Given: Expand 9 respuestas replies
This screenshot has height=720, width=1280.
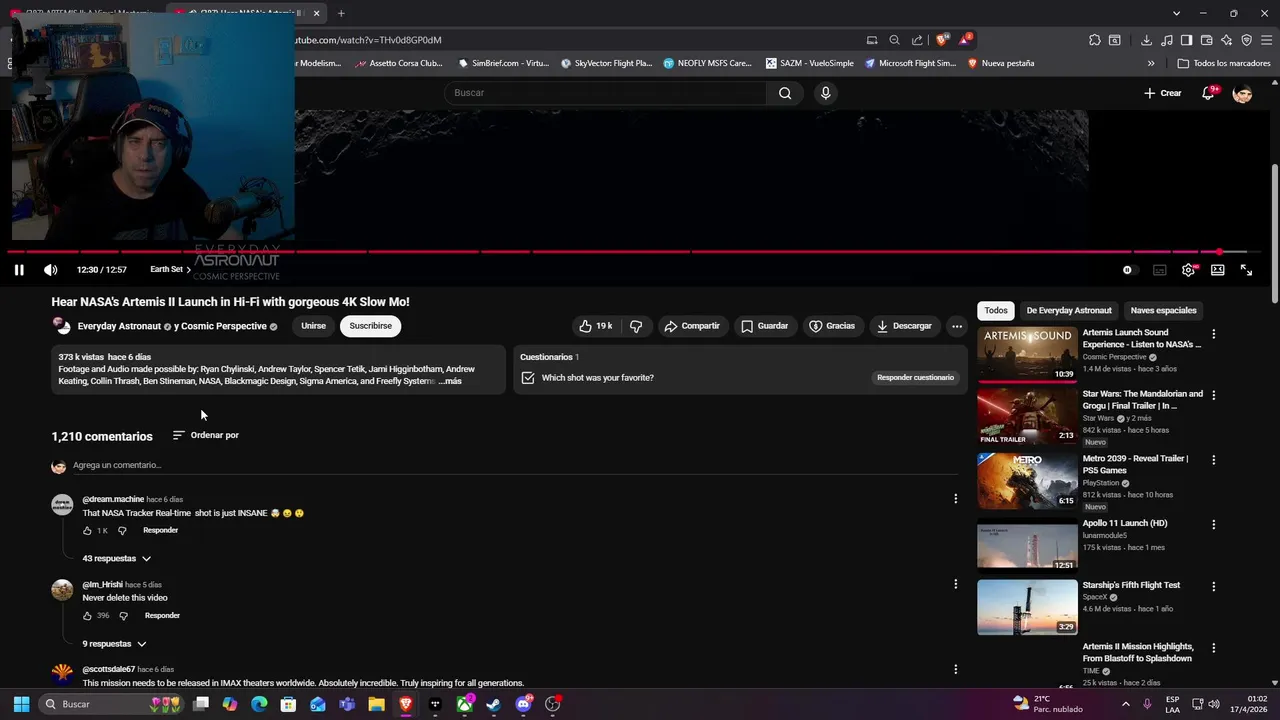Looking at the screenshot, I should click(x=114, y=644).
